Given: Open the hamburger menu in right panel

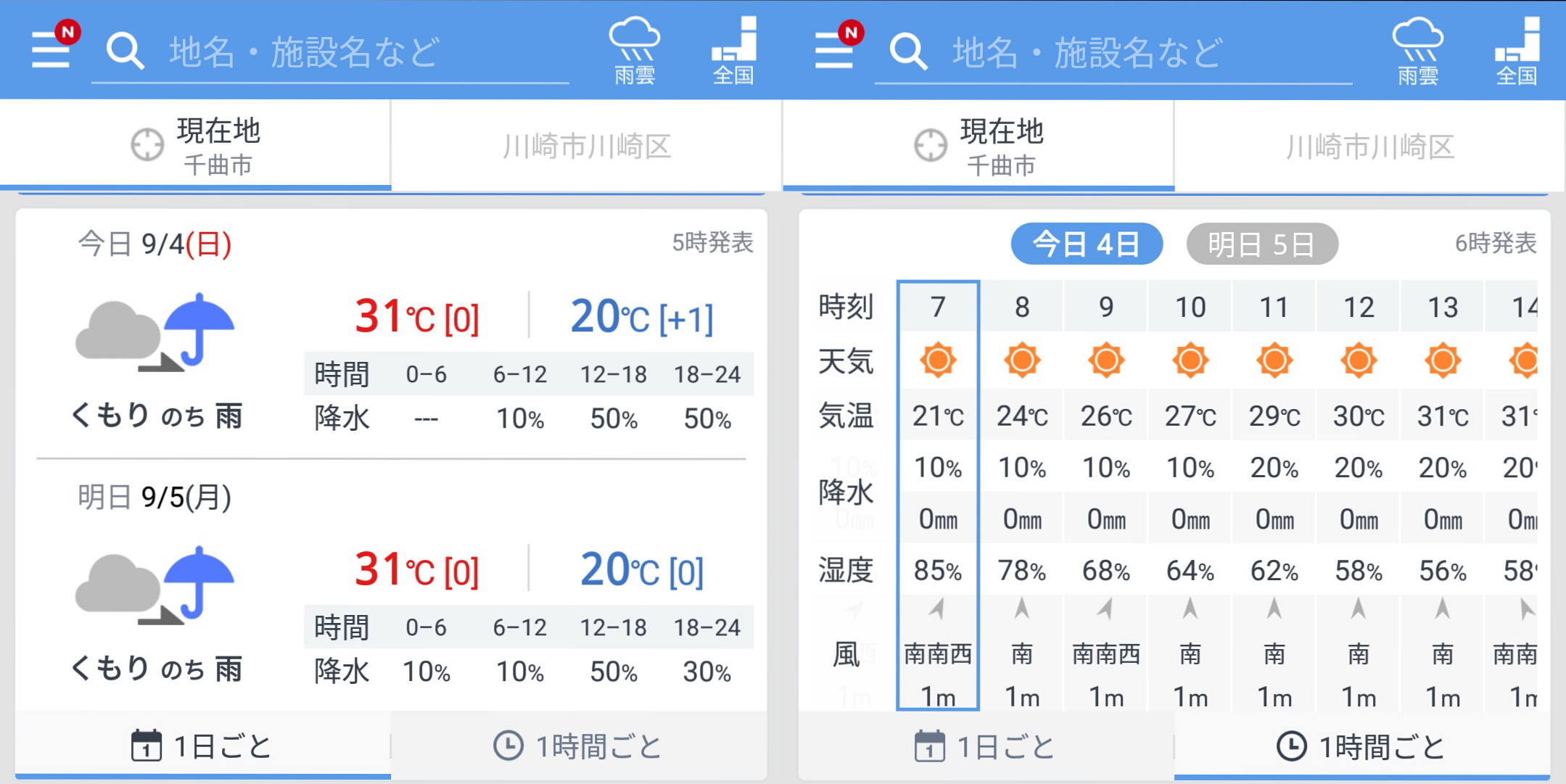Looking at the screenshot, I should pos(834,49).
